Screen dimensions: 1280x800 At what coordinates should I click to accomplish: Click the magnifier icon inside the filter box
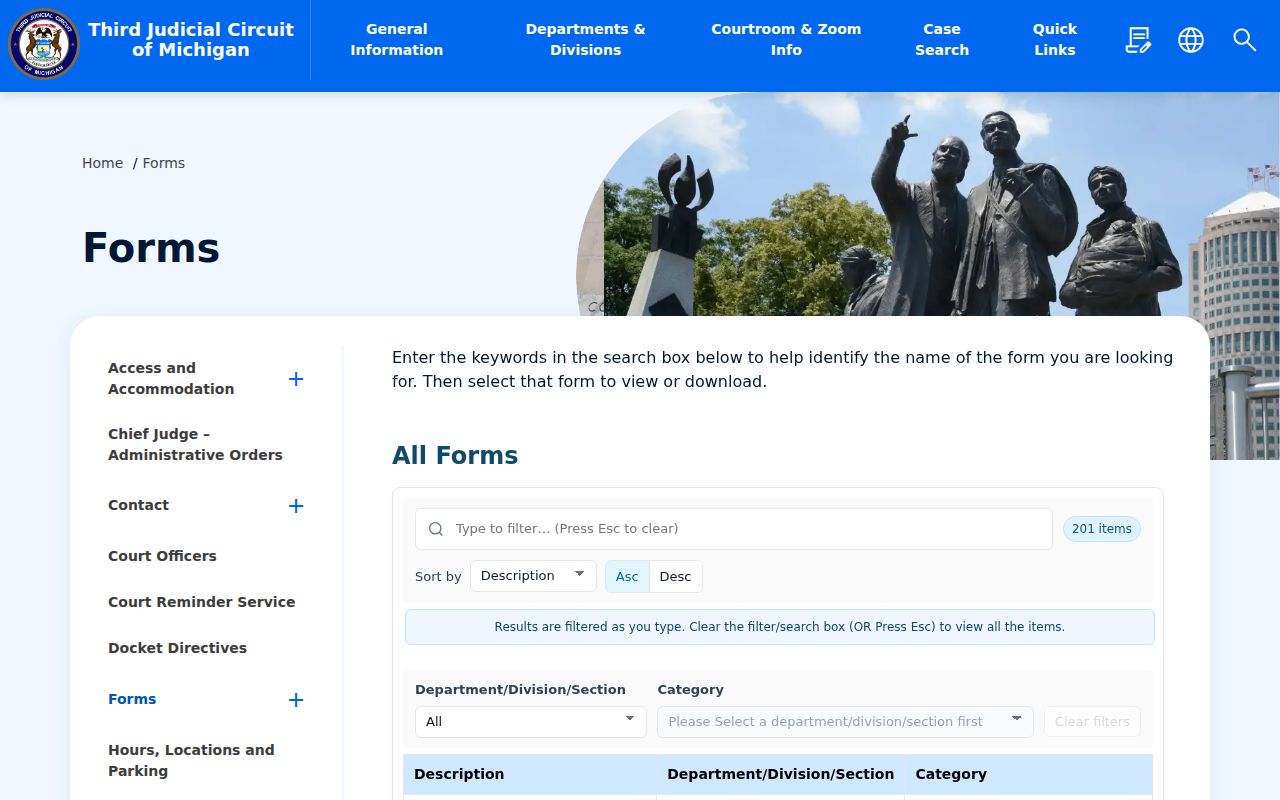pos(436,529)
